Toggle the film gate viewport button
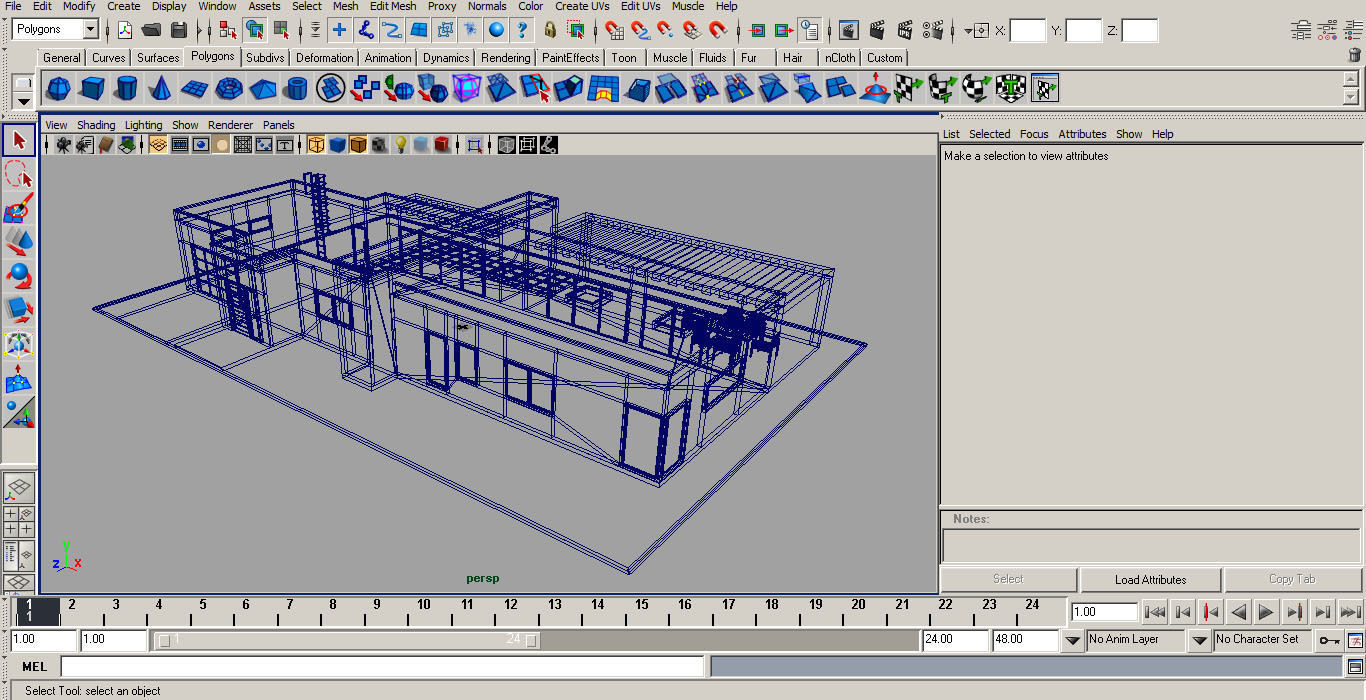This screenshot has height=700, width=1366. (180, 145)
